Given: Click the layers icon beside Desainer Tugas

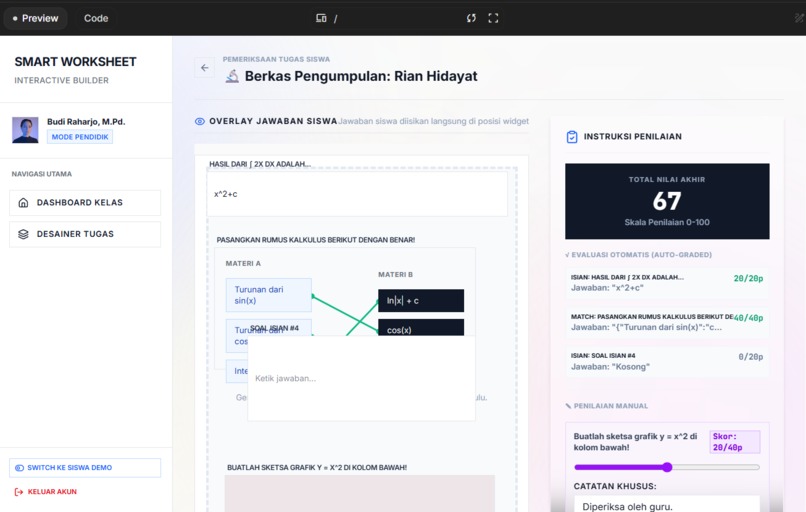Looking at the screenshot, I should [23, 234].
